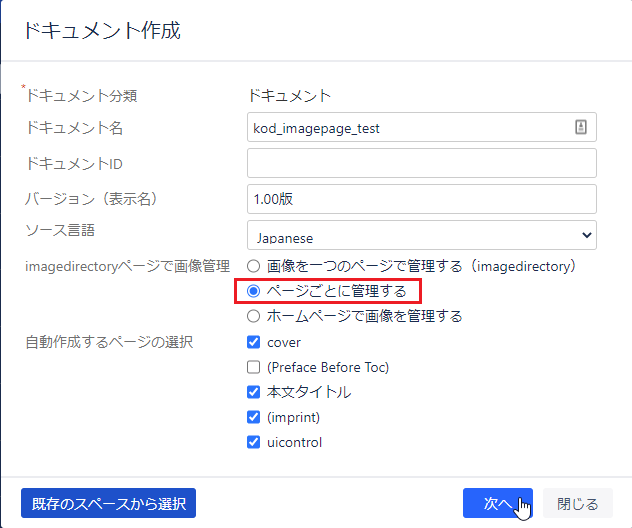632x528 pixels.
Task: Focus the empty ドキュメントID input field
Action: 421,163
